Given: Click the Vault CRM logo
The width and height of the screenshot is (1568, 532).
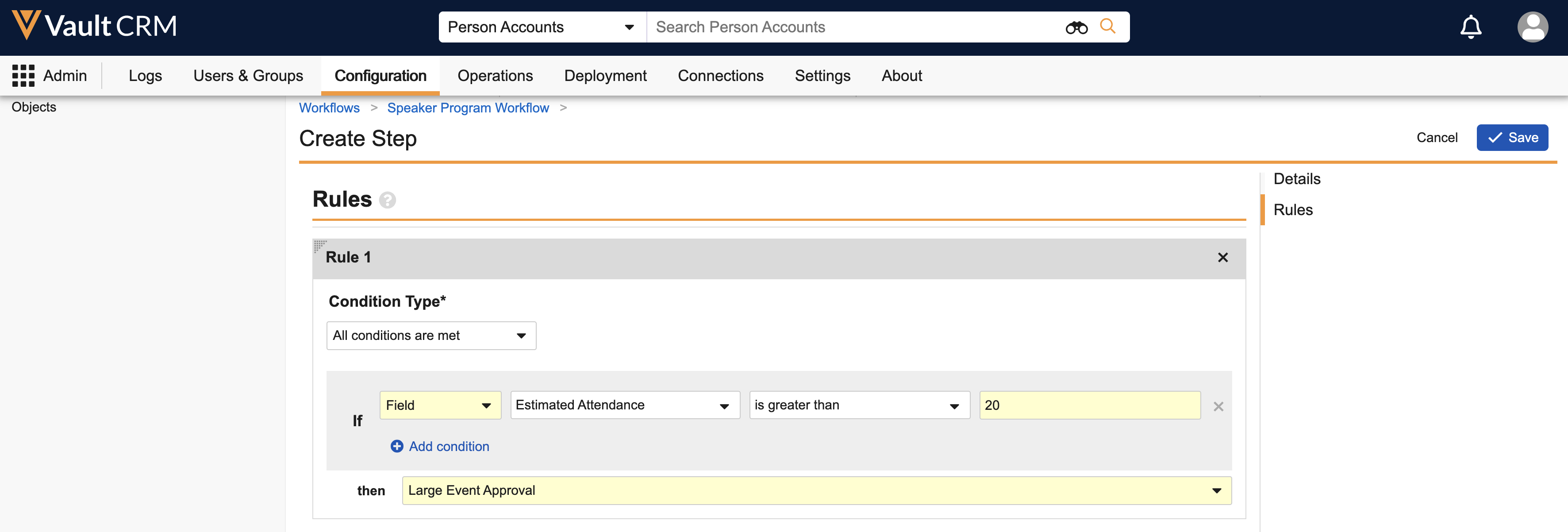Looking at the screenshot, I should pyautogui.click(x=94, y=26).
